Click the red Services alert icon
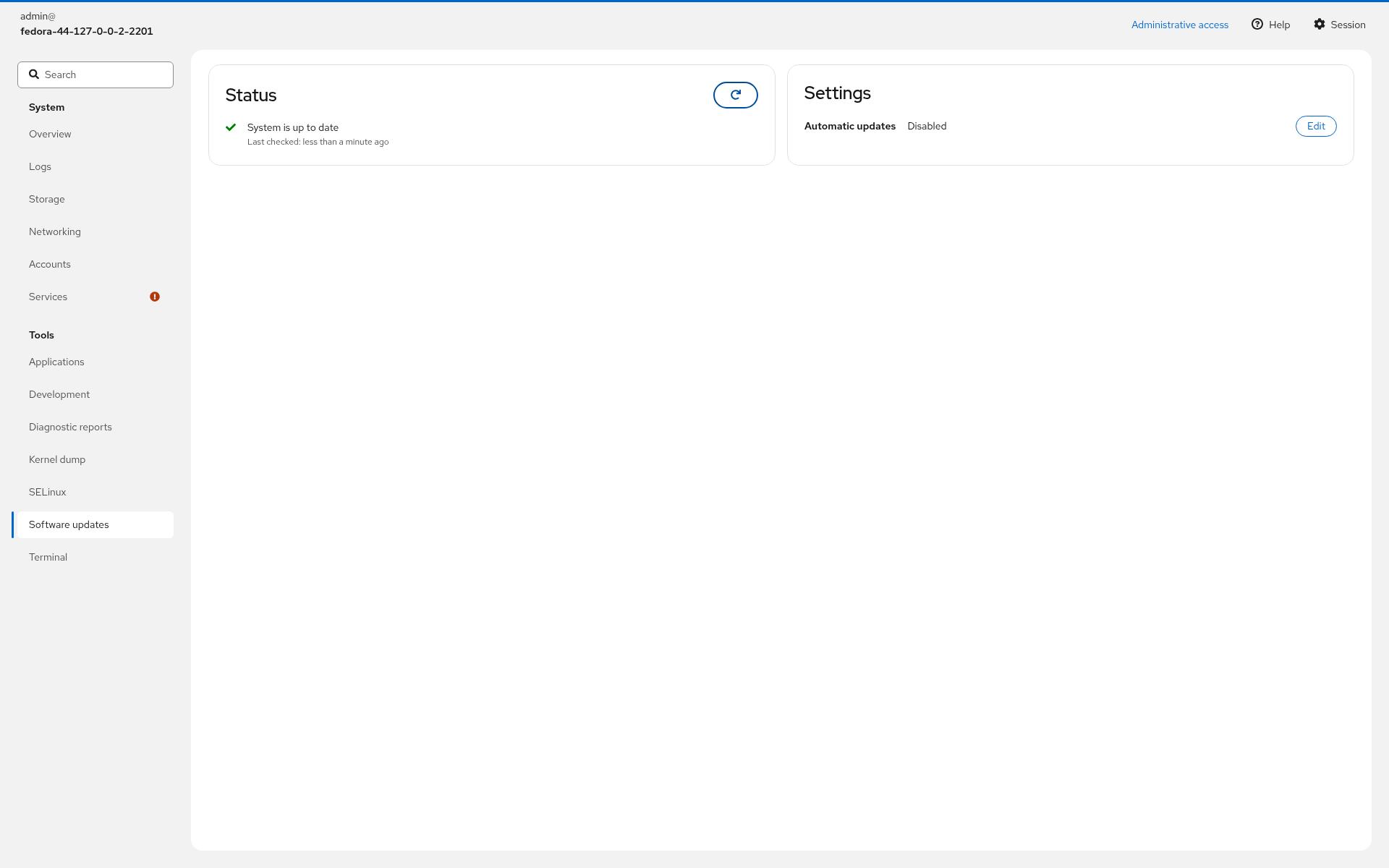 pyautogui.click(x=155, y=297)
